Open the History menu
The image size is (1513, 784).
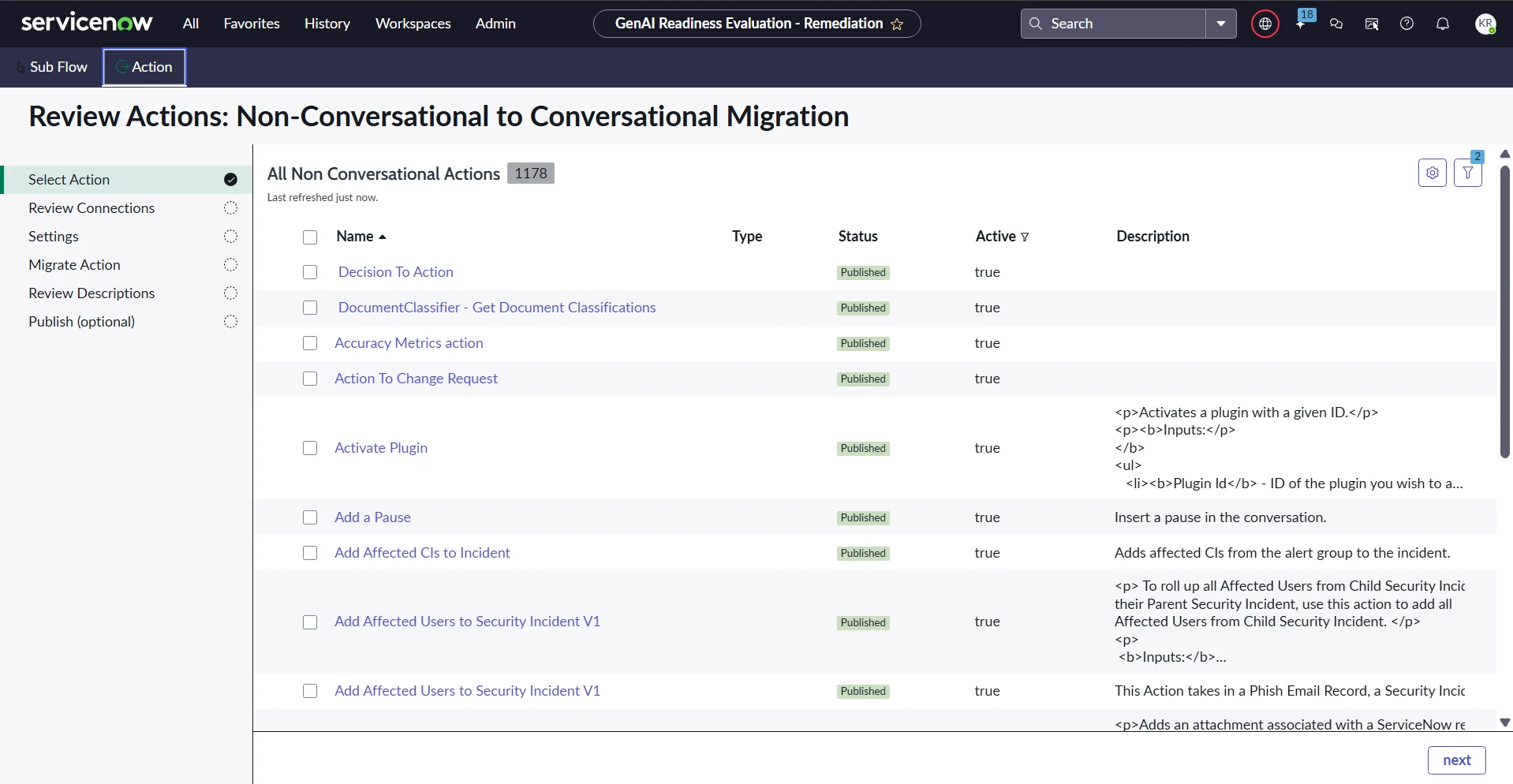[x=327, y=24]
